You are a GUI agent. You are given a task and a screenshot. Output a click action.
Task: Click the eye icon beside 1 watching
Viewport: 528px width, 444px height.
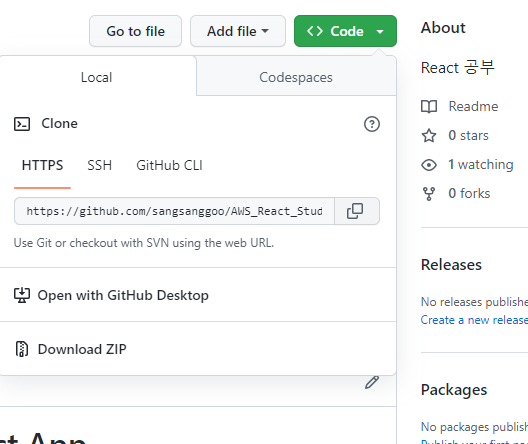pos(429,165)
